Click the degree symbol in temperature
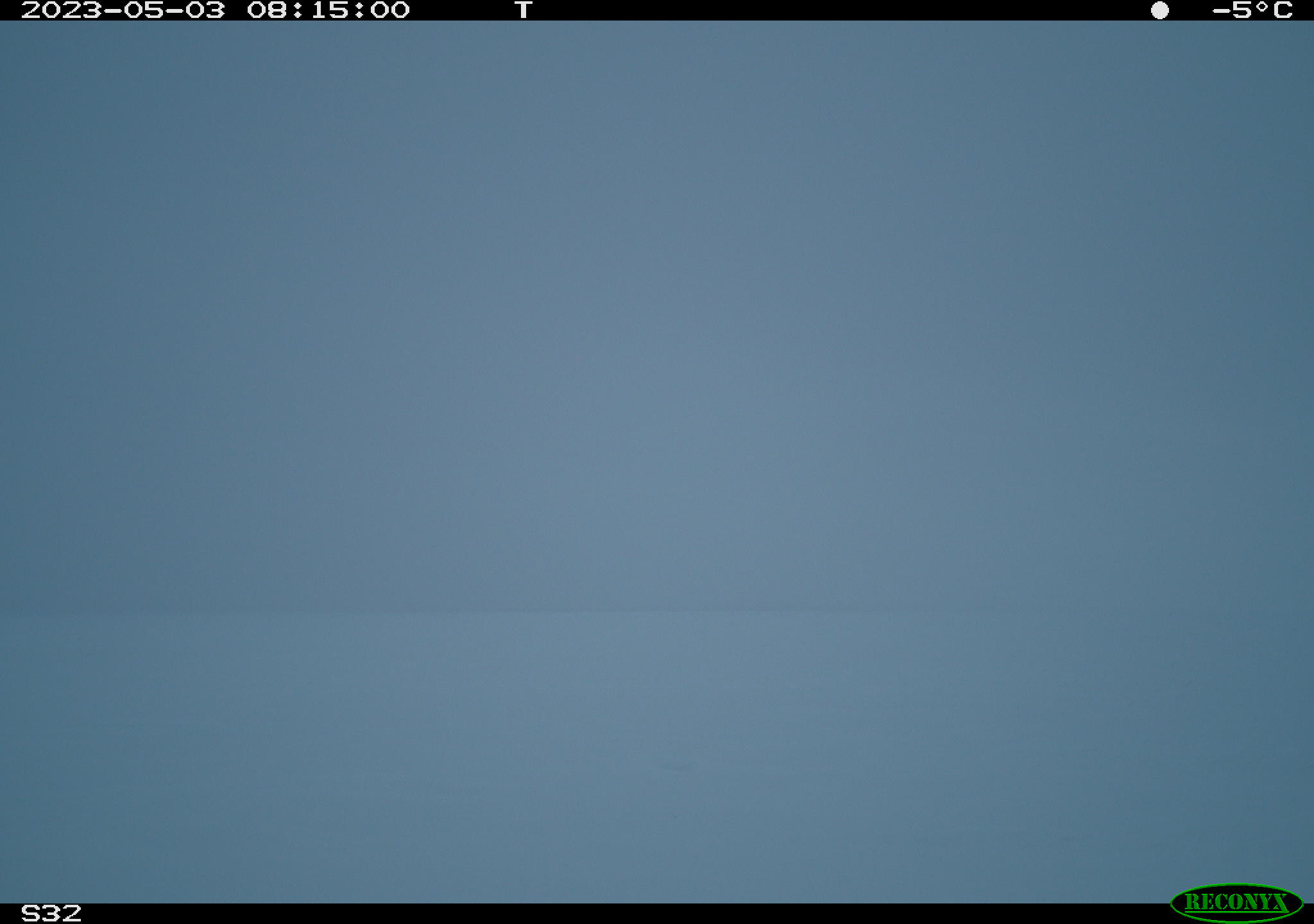The height and width of the screenshot is (924, 1314). click(x=1263, y=6)
